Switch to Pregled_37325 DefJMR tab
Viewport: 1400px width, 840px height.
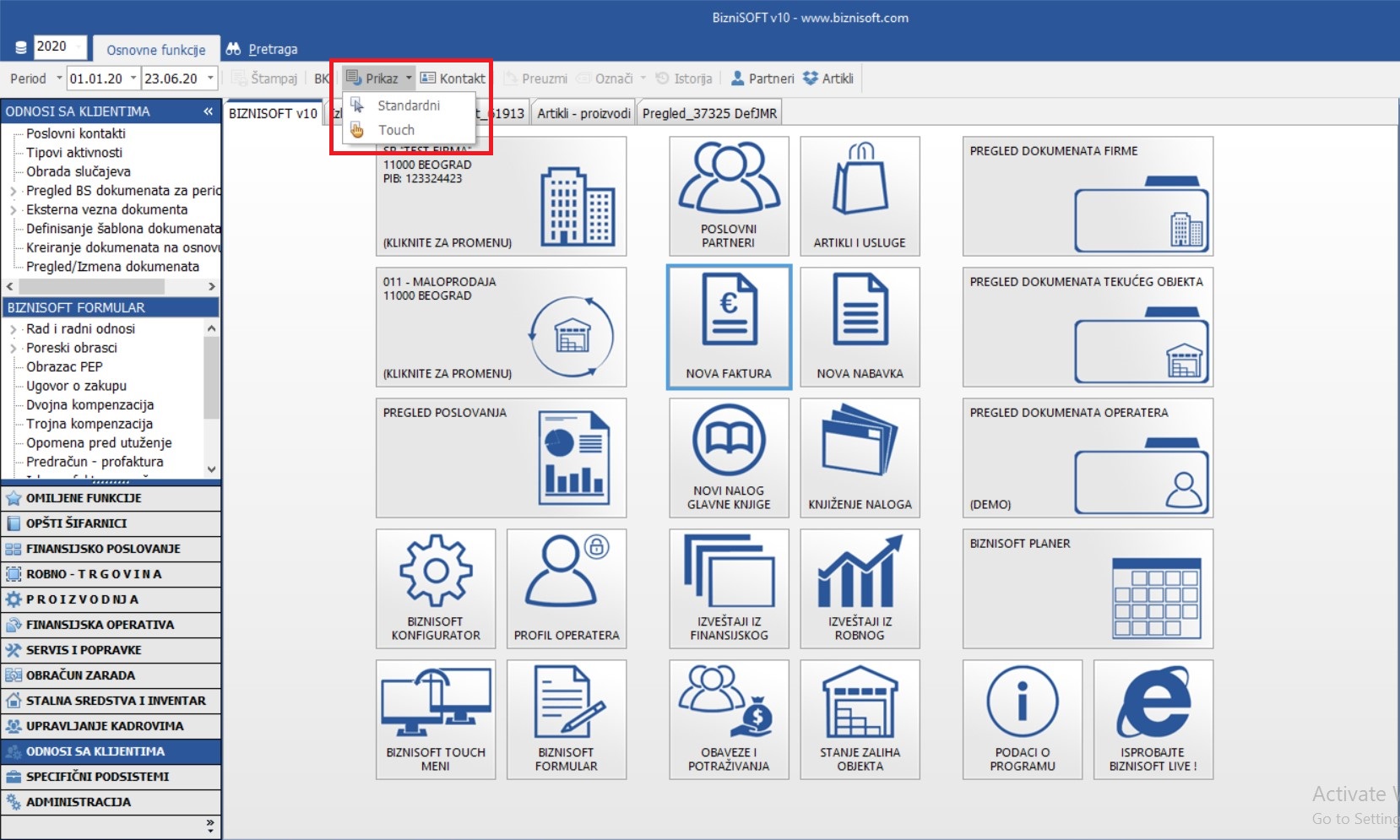(709, 113)
